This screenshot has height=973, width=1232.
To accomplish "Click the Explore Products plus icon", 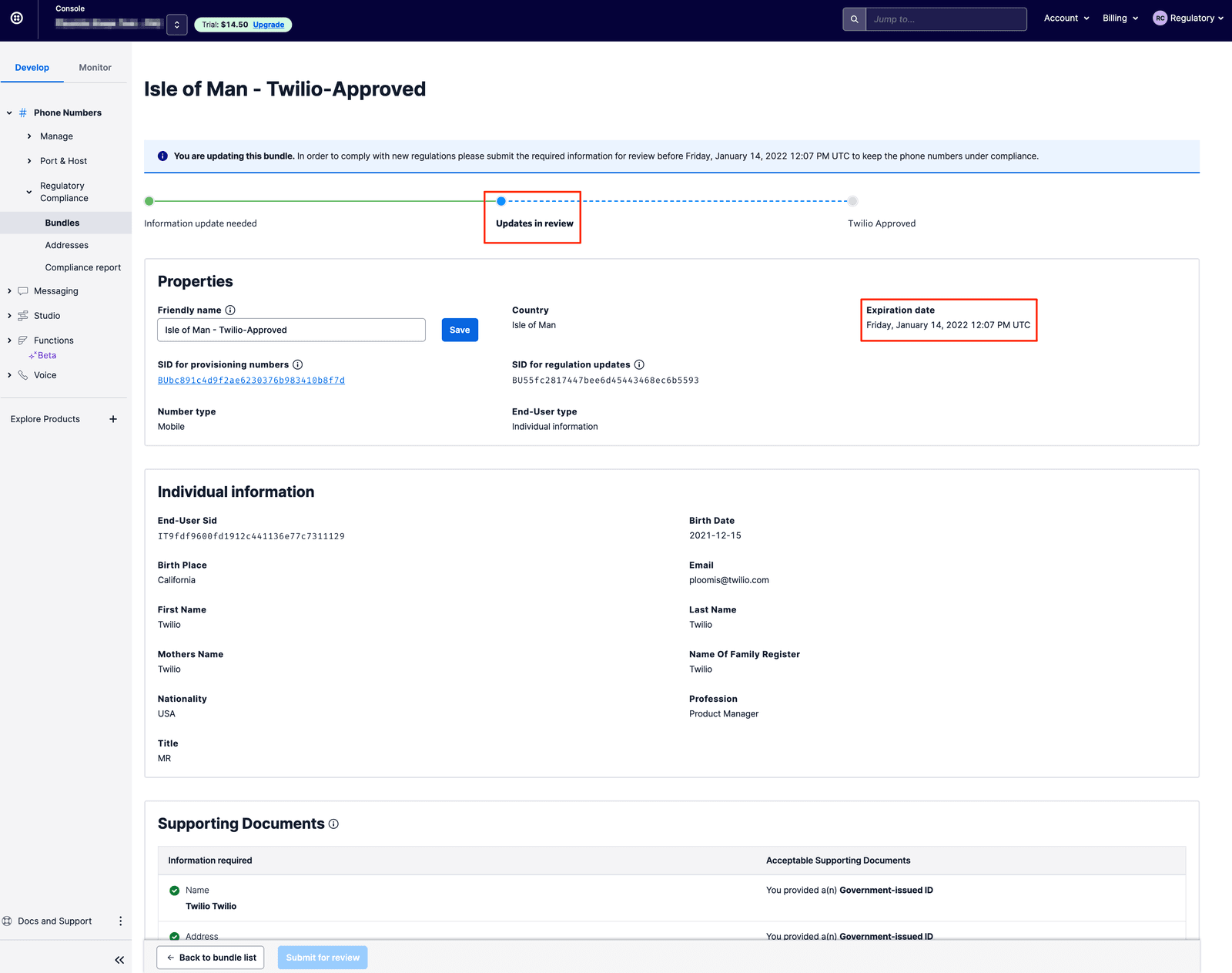I will pos(113,418).
